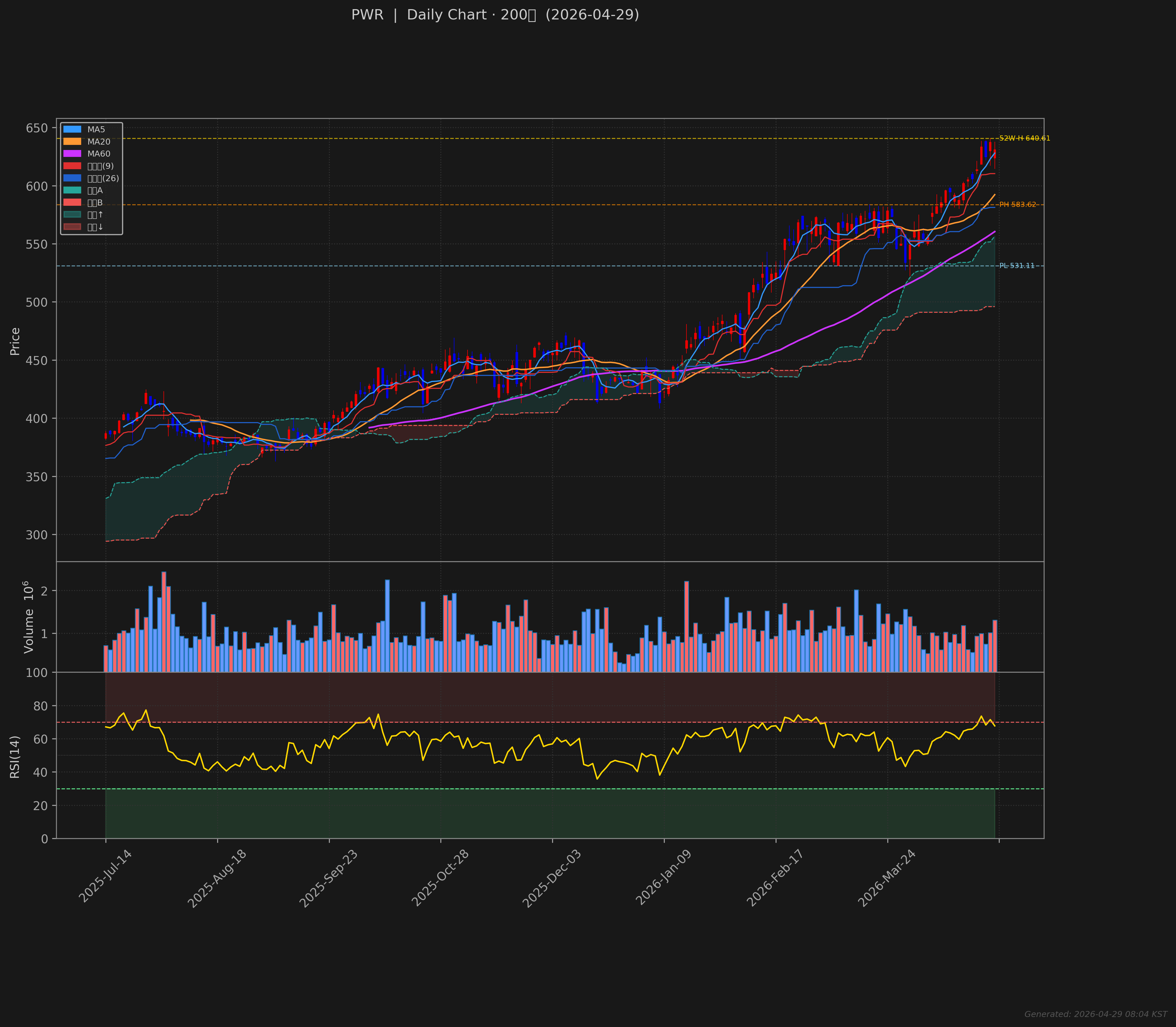
Task: Click the PH 583.62 price label
Action: coord(1017,205)
